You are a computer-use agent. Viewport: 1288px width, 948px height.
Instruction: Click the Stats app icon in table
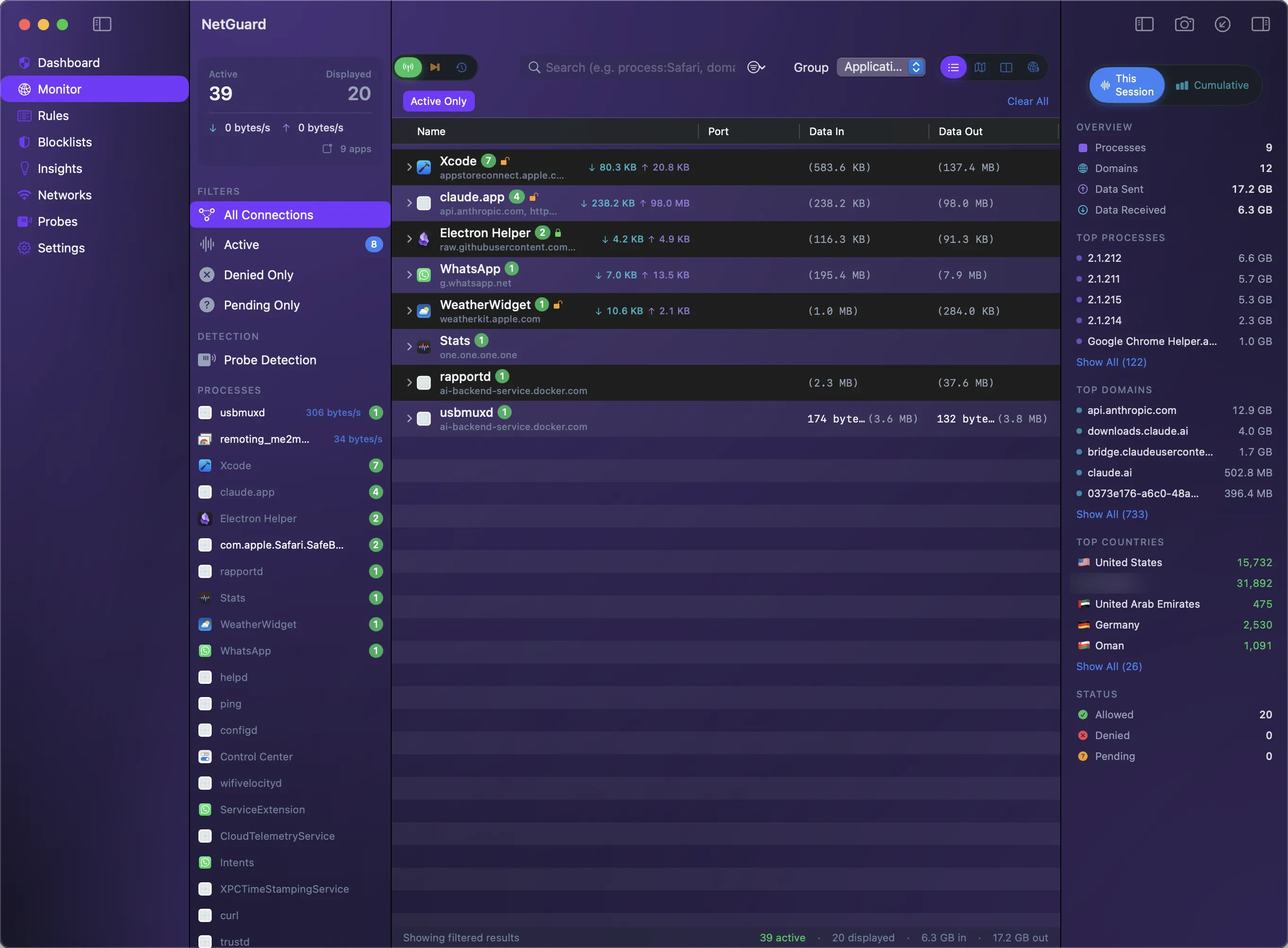coord(423,346)
